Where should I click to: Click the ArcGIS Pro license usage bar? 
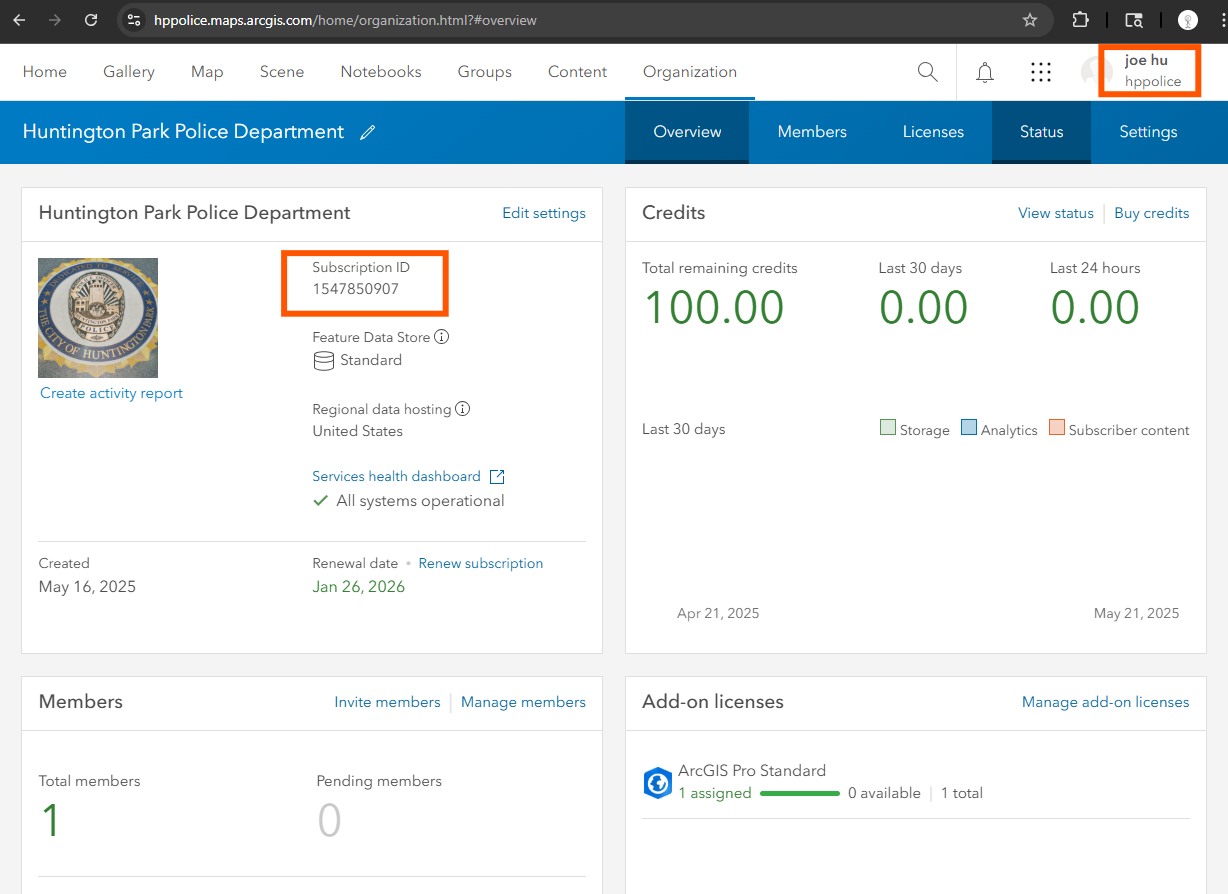(800, 793)
